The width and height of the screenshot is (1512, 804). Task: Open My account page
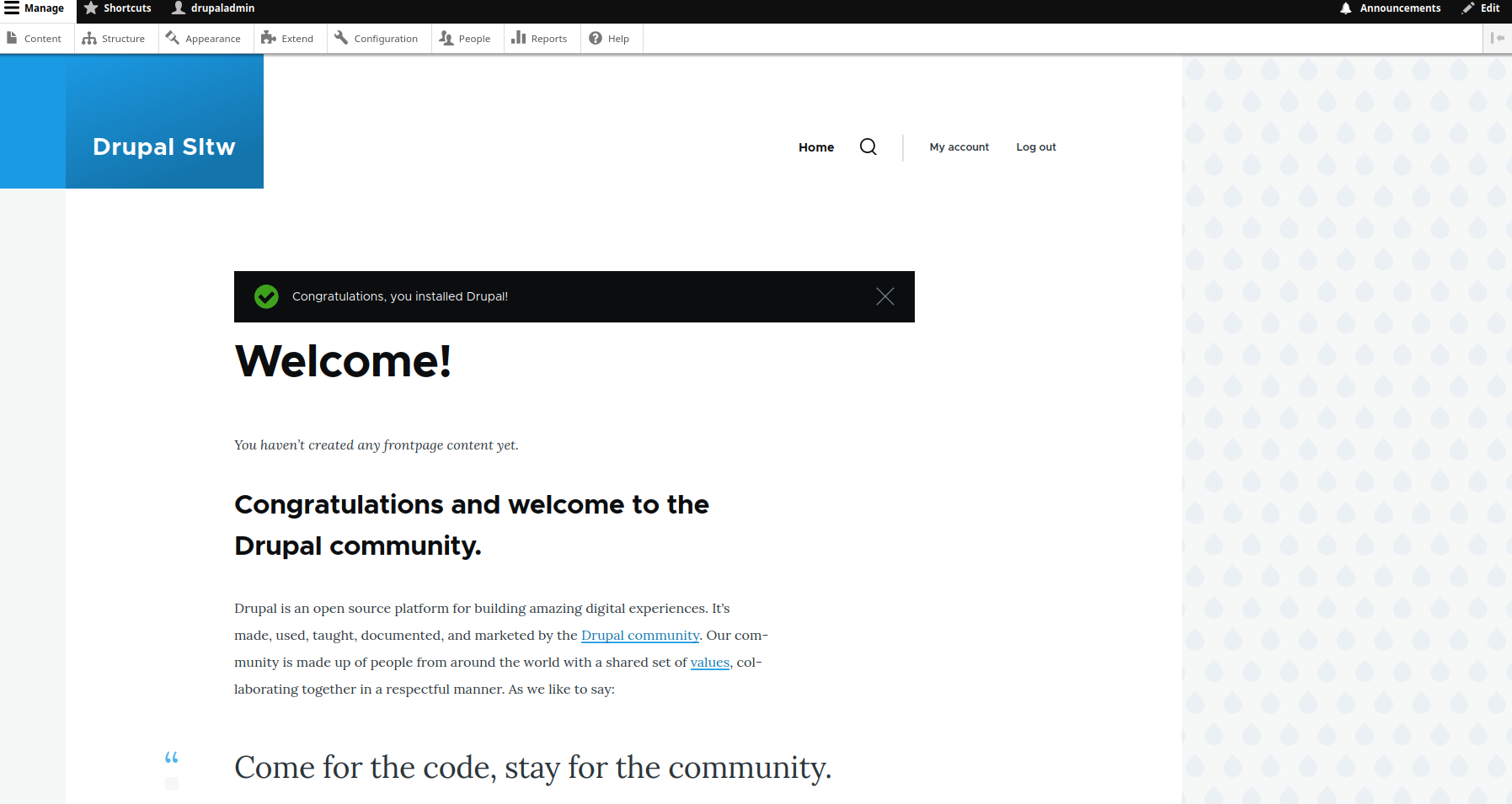[x=959, y=147]
